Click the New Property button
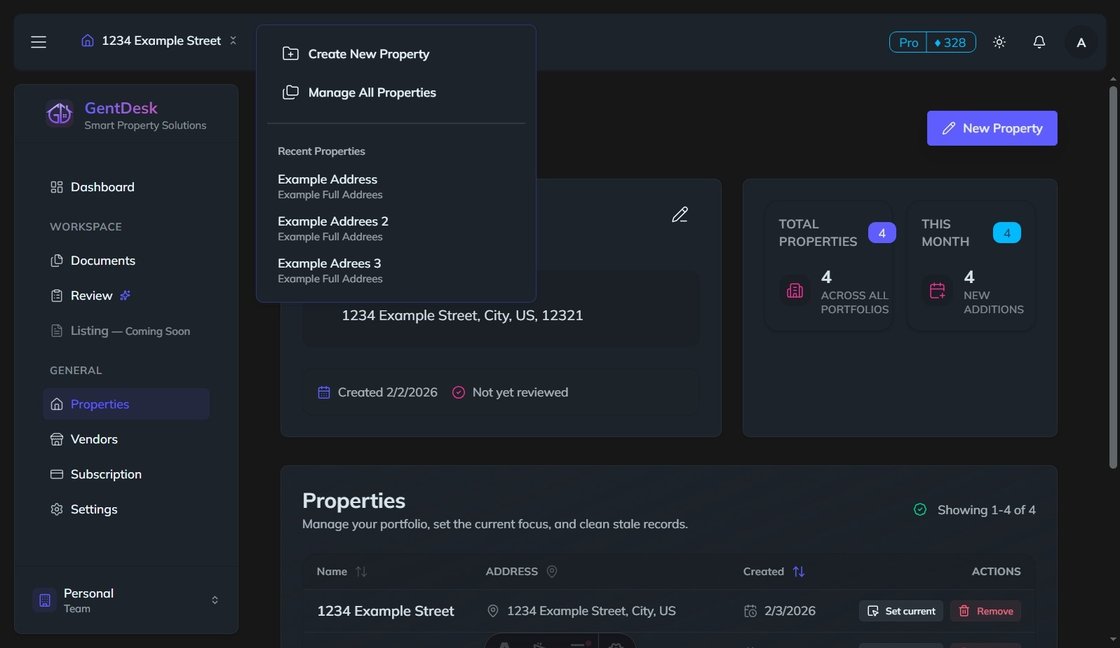1120x648 pixels. pyautogui.click(x=991, y=128)
